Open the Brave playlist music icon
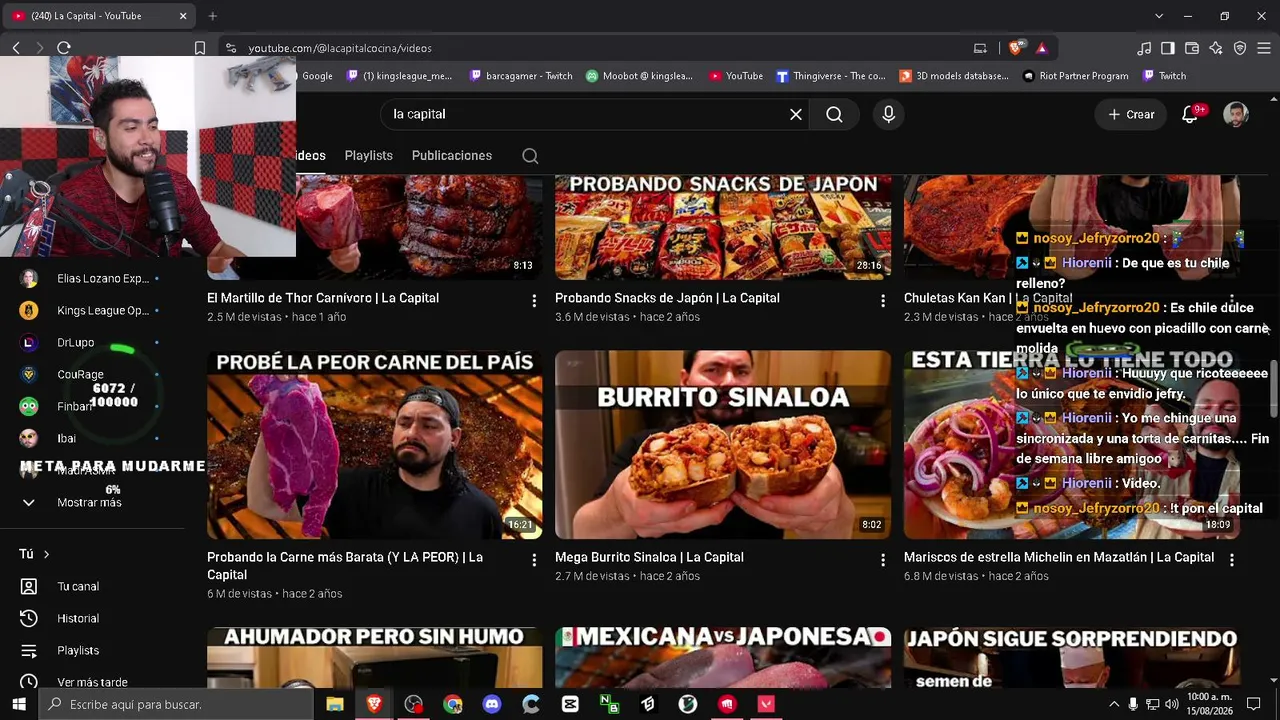 (x=1144, y=48)
